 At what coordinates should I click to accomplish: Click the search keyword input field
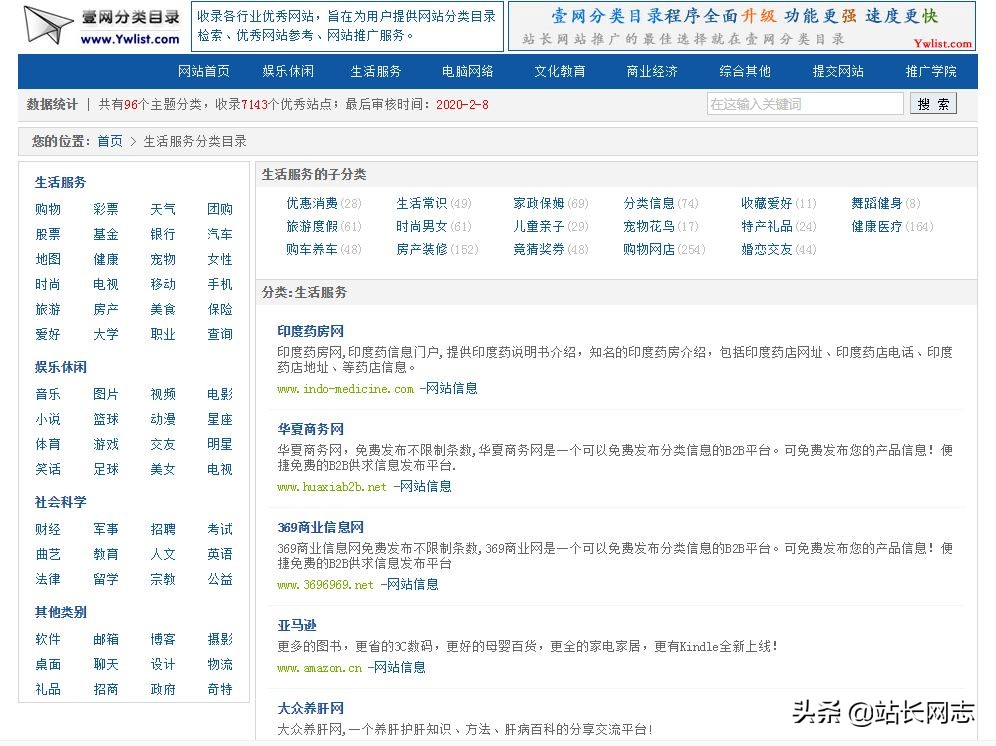tap(804, 103)
